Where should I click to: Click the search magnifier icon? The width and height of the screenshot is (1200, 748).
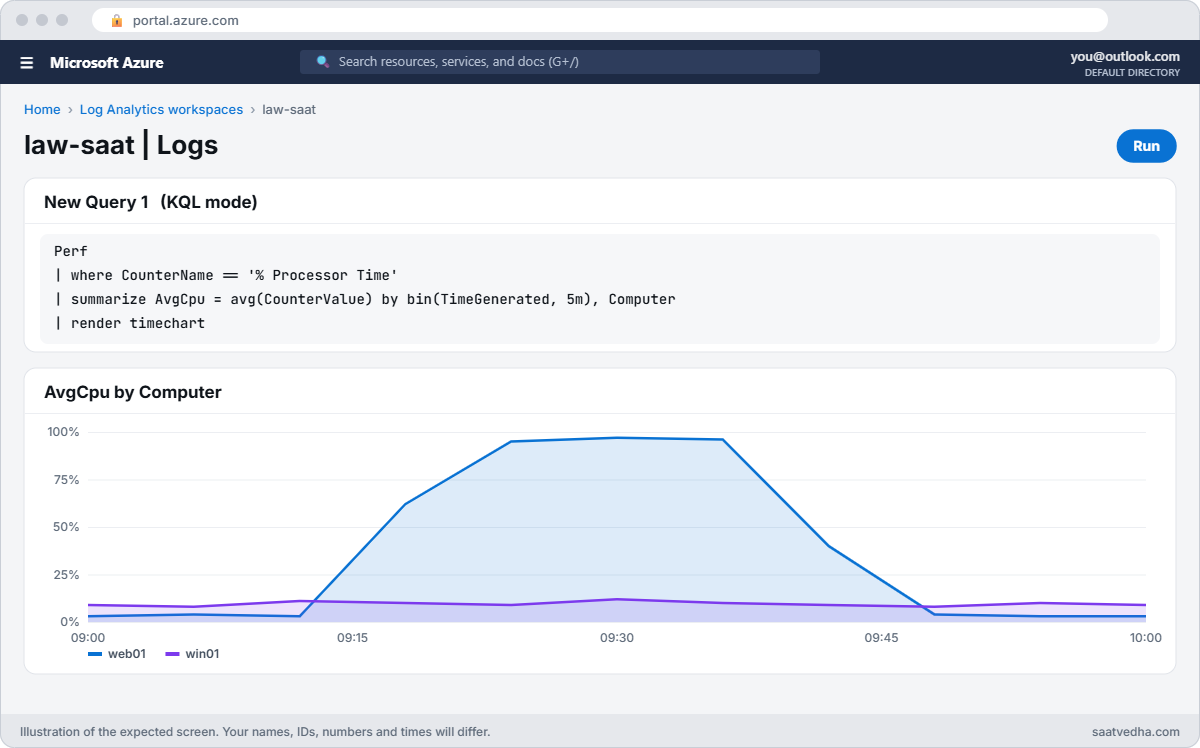pos(323,62)
